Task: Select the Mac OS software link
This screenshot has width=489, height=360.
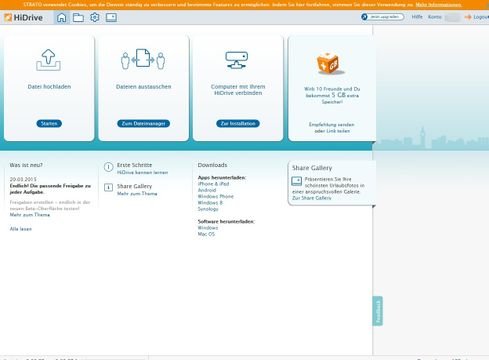Action: coord(206,234)
